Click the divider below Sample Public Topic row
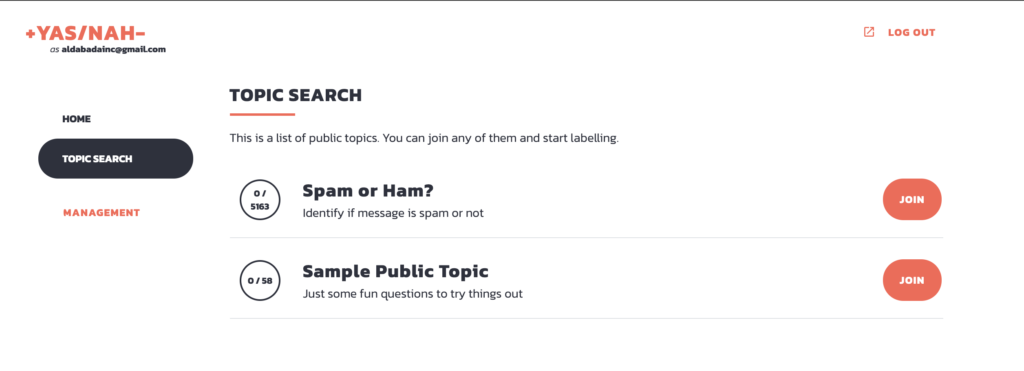Screen dimensions: 1024x371 coord(586,319)
